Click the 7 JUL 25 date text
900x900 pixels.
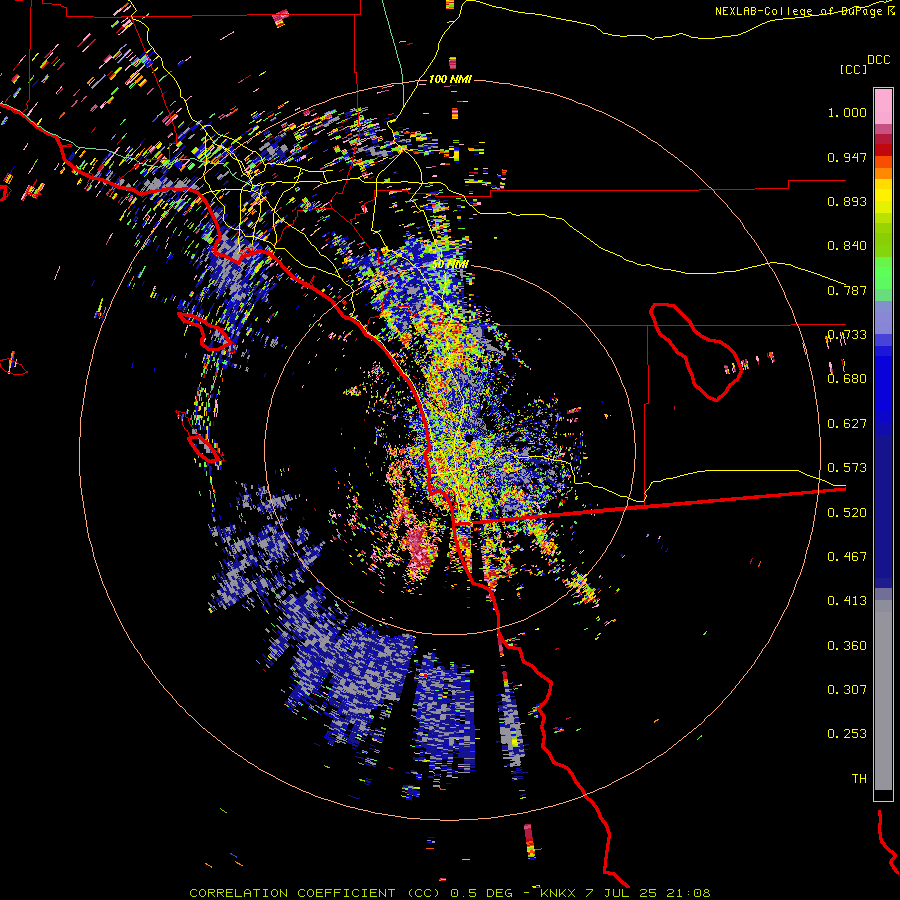pos(622,893)
